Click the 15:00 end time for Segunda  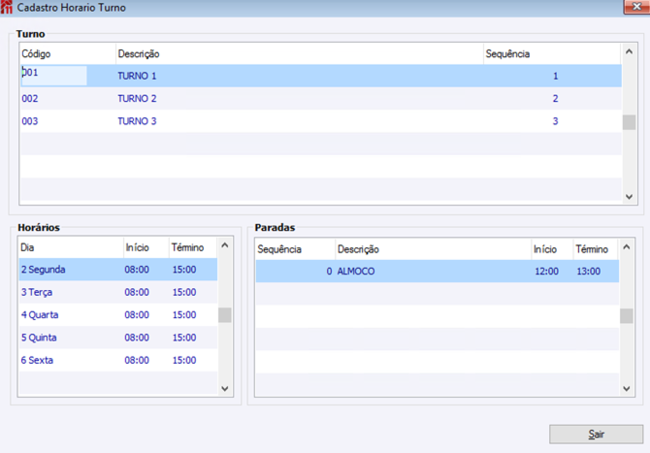(184, 270)
